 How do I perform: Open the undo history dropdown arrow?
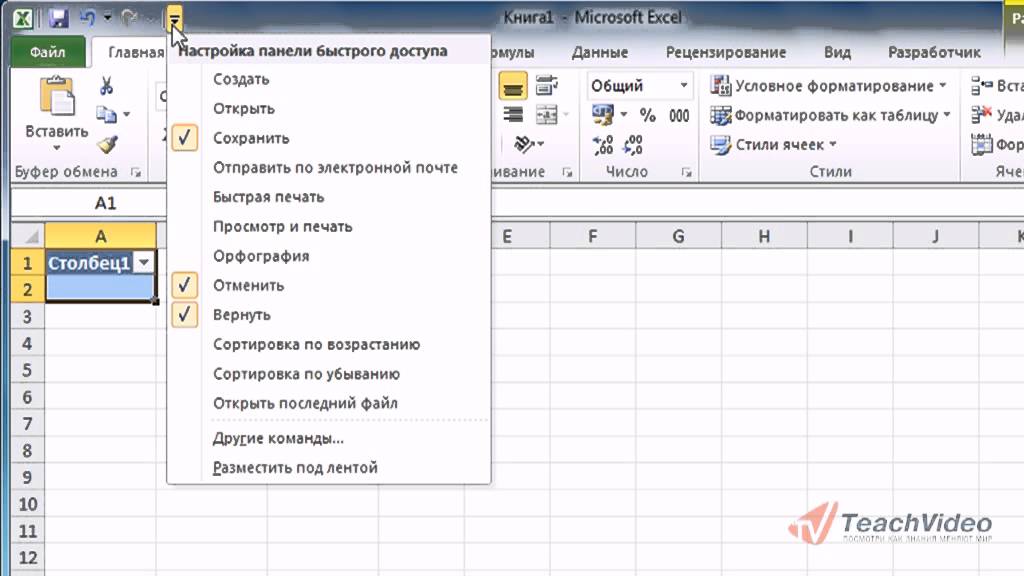pos(108,18)
